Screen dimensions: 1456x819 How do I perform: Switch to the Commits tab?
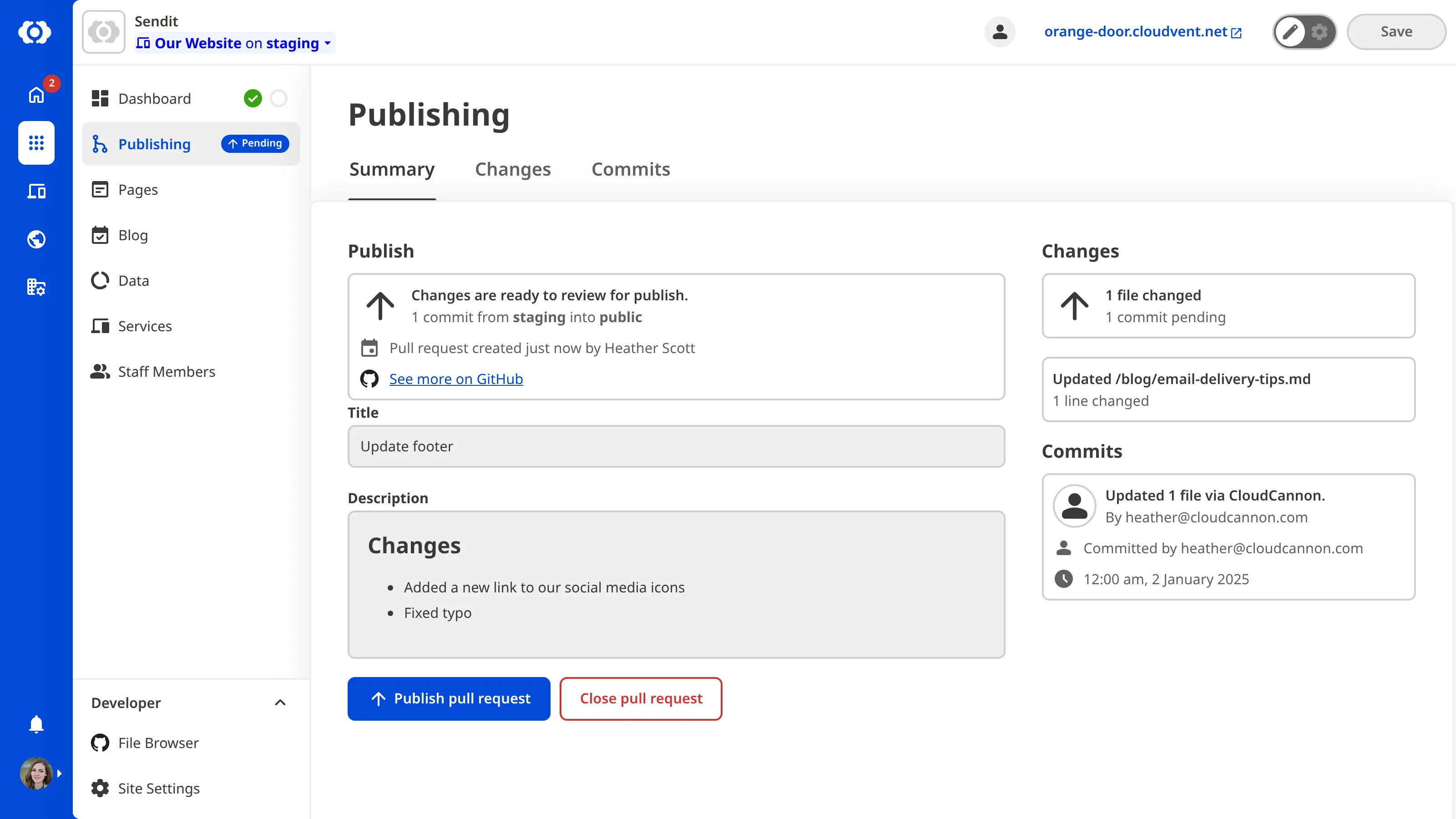pyautogui.click(x=630, y=169)
